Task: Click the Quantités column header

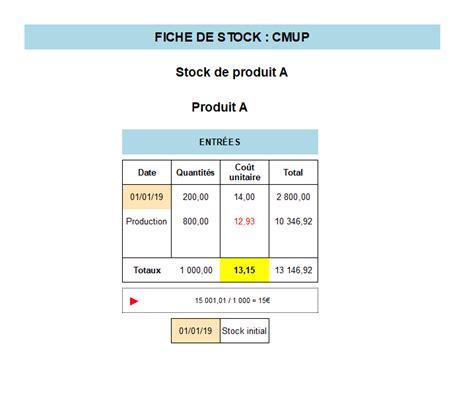Action: (x=195, y=172)
